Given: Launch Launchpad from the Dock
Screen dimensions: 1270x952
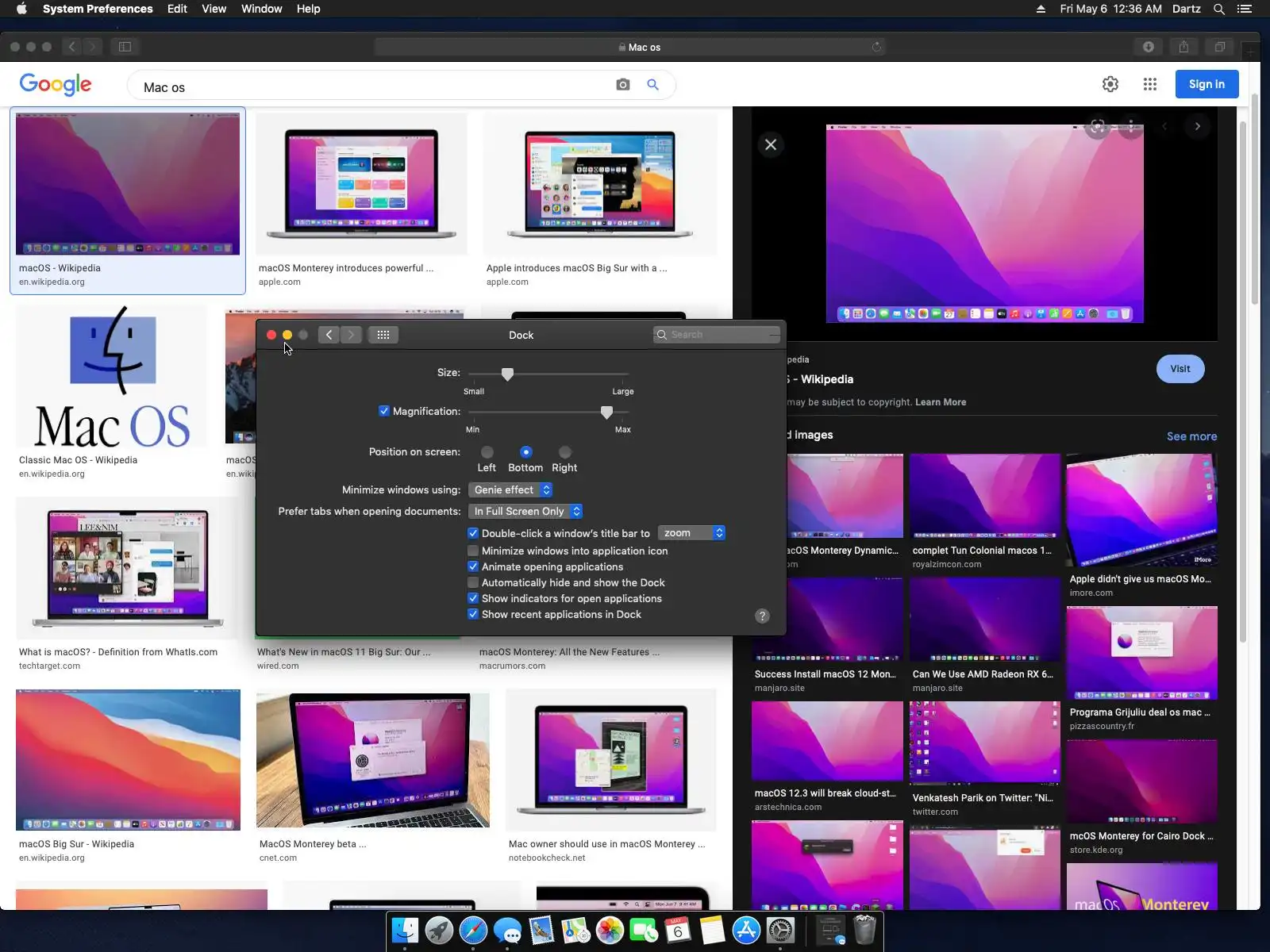Looking at the screenshot, I should [440, 930].
